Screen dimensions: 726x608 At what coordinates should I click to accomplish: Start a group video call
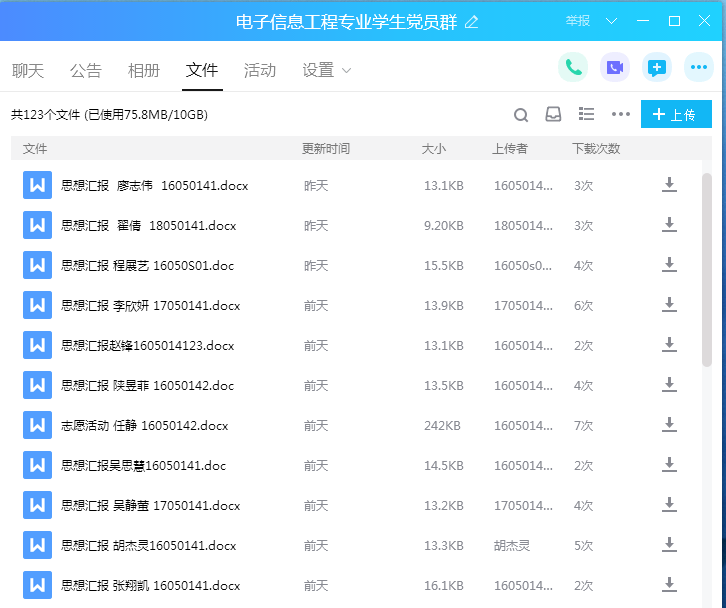coord(615,68)
